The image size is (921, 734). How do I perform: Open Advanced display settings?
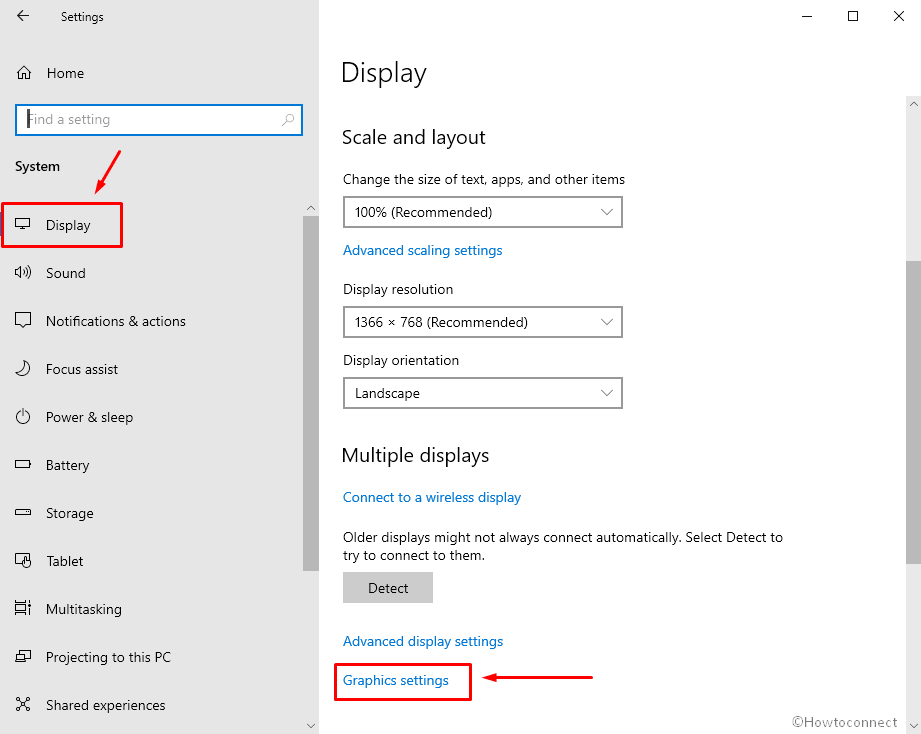click(x=422, y=641)
